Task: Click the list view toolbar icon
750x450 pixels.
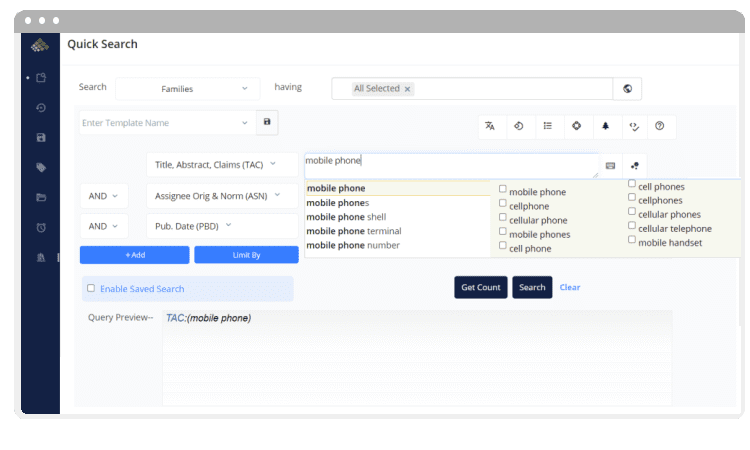Action: [x=548, y=126]
